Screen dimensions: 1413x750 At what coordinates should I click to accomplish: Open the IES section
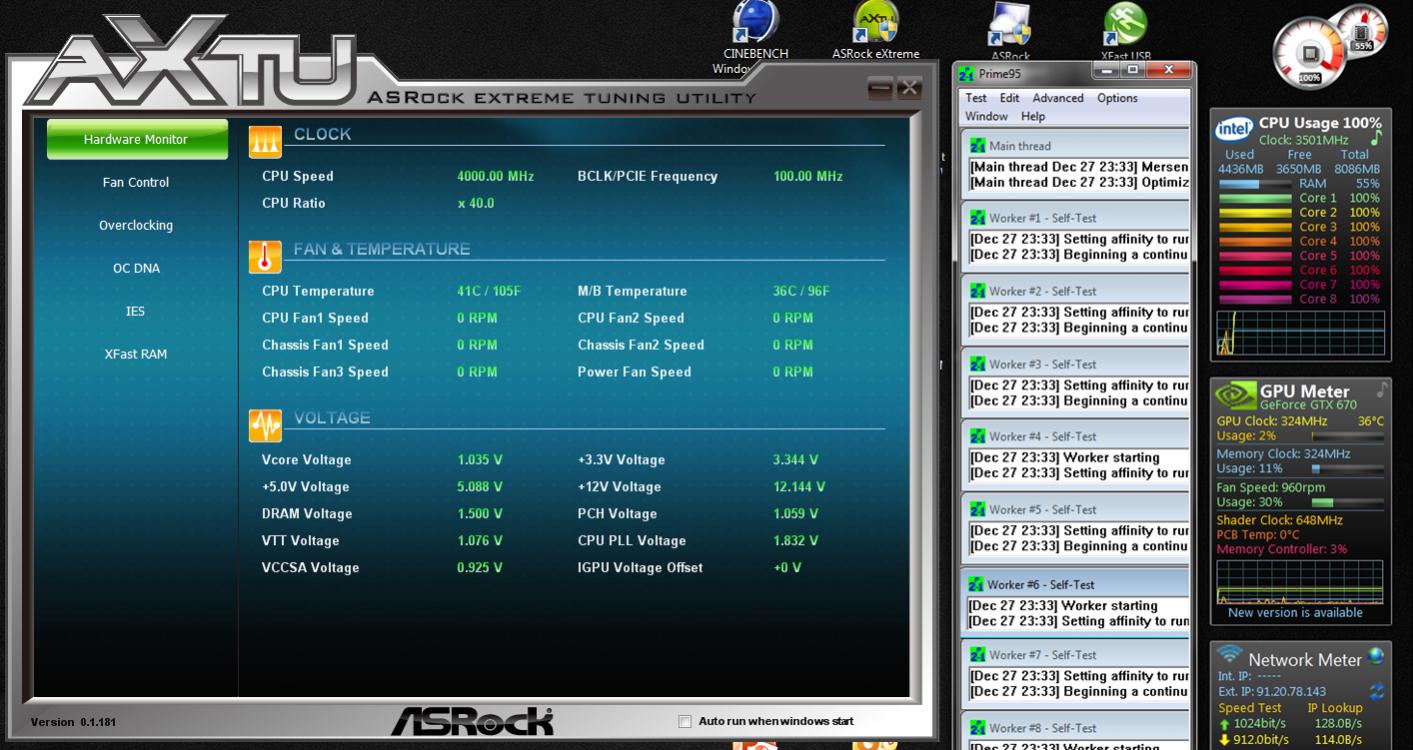coord(136,311)
